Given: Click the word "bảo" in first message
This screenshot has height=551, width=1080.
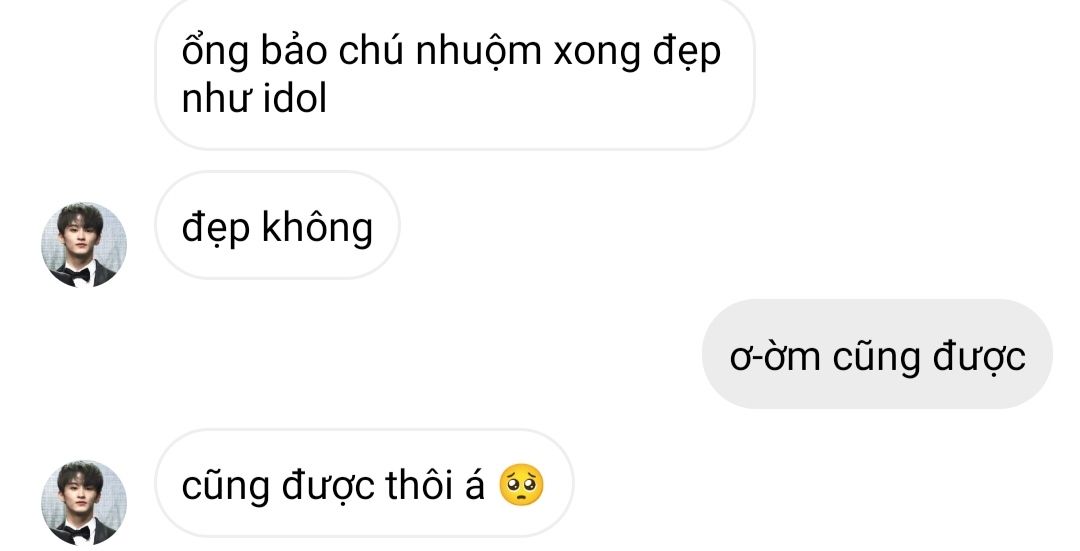Looking at the screenshot, I should click(293, 50).
